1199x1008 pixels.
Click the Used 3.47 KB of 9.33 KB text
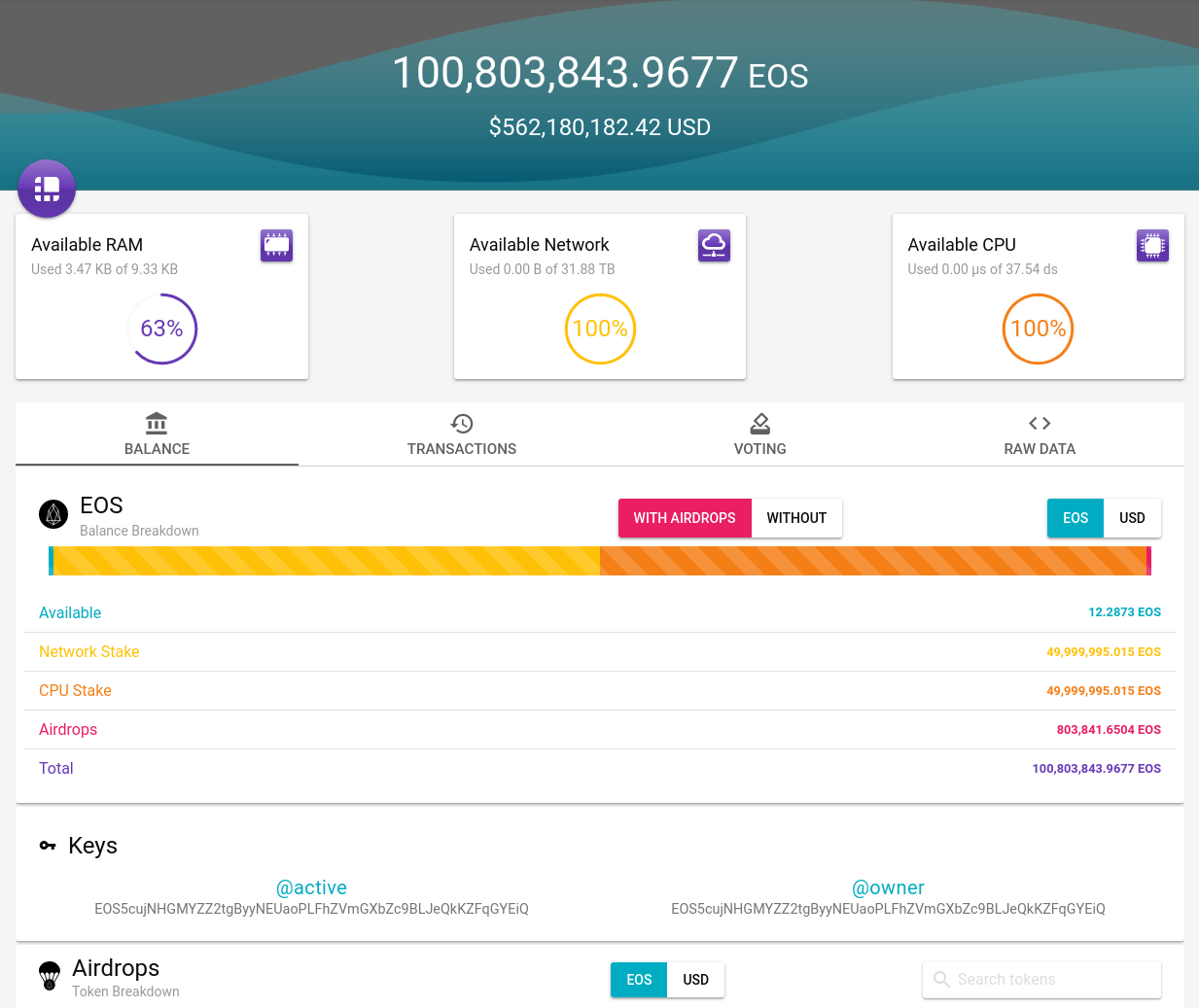105,269
